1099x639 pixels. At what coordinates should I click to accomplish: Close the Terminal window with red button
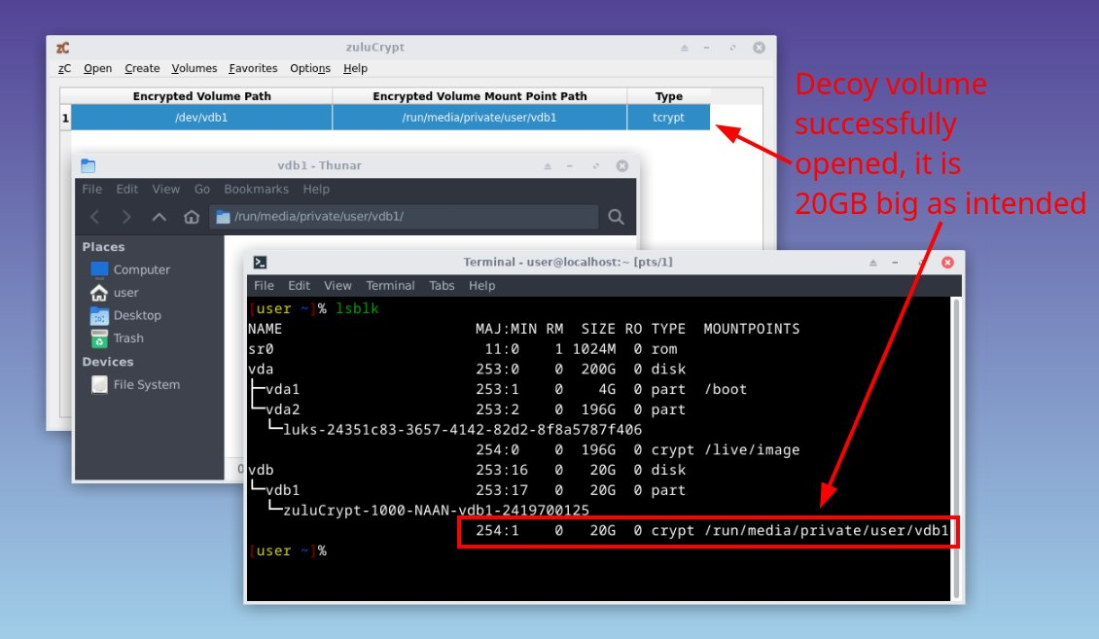[x=948, y=262]
